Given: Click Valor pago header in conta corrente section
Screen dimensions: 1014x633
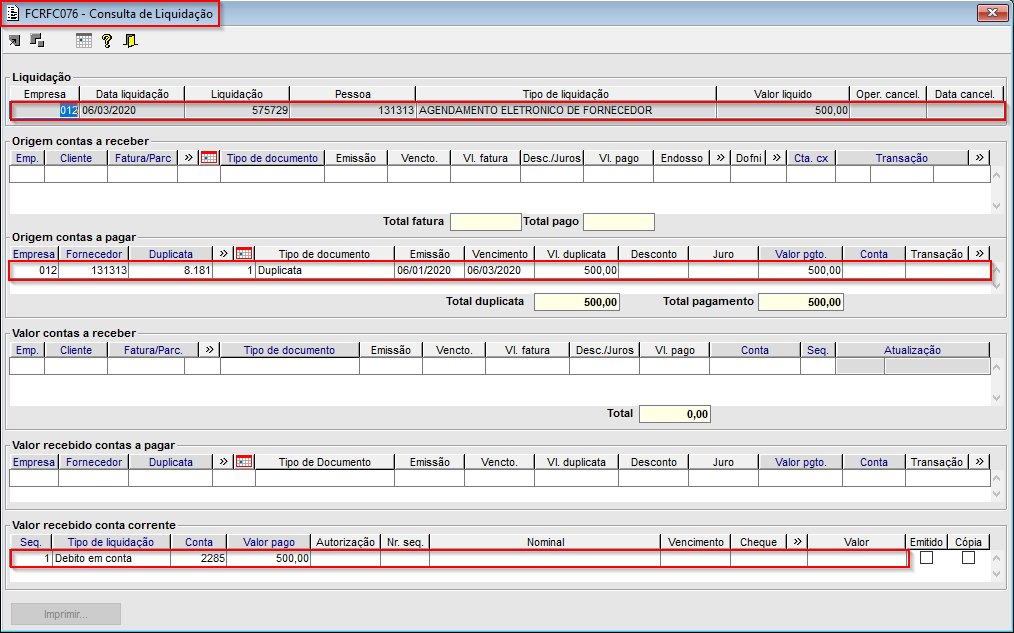Looking at the screenshot, I should click(x=269, y=542).
